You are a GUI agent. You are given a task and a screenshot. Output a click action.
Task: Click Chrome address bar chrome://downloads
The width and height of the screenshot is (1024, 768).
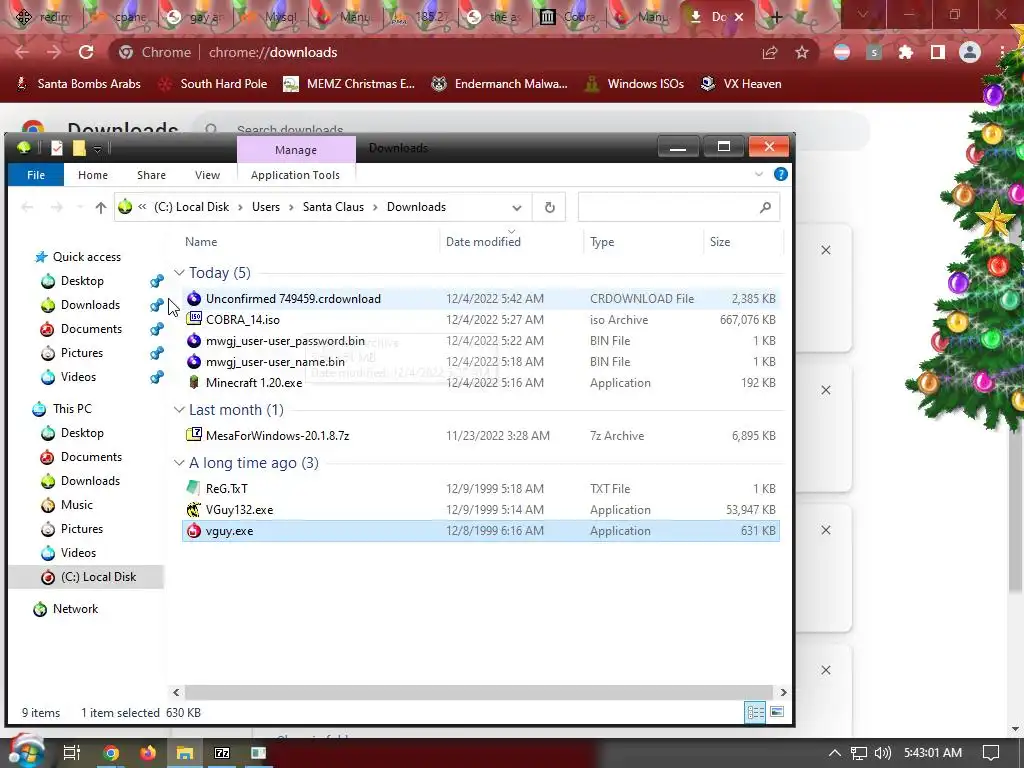click(x=273, y=52)
